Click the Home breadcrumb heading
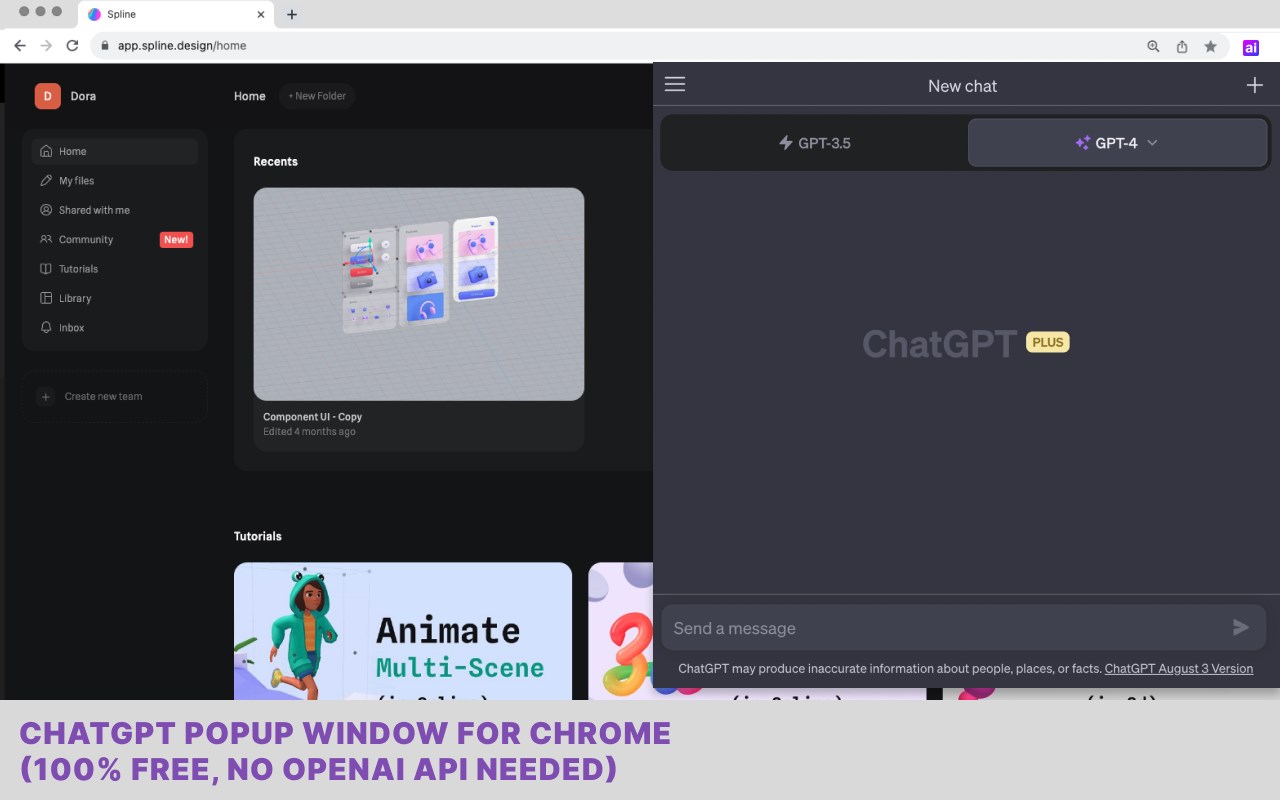1280x800 pixels. pos(250,96)
